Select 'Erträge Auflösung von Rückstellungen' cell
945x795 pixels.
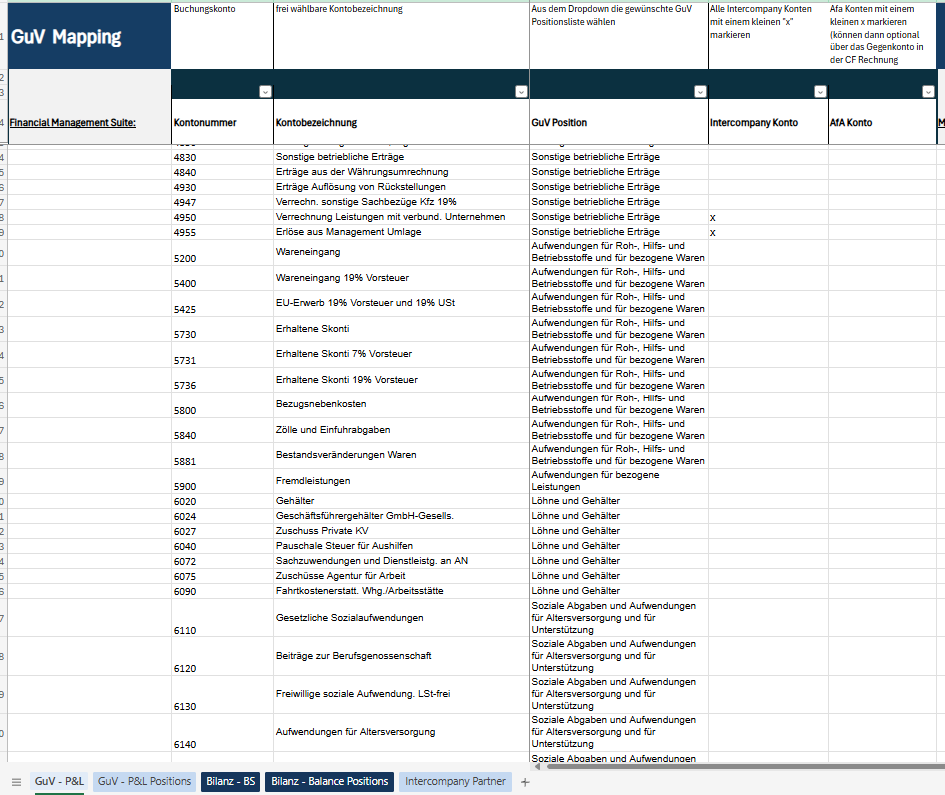coord(401,187)
